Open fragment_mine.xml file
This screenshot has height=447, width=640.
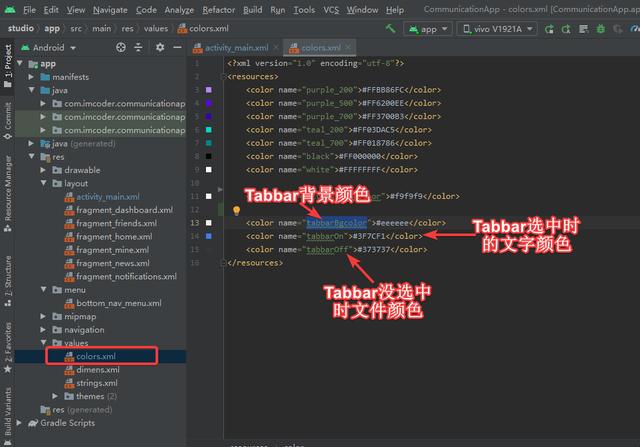(107, 250)
